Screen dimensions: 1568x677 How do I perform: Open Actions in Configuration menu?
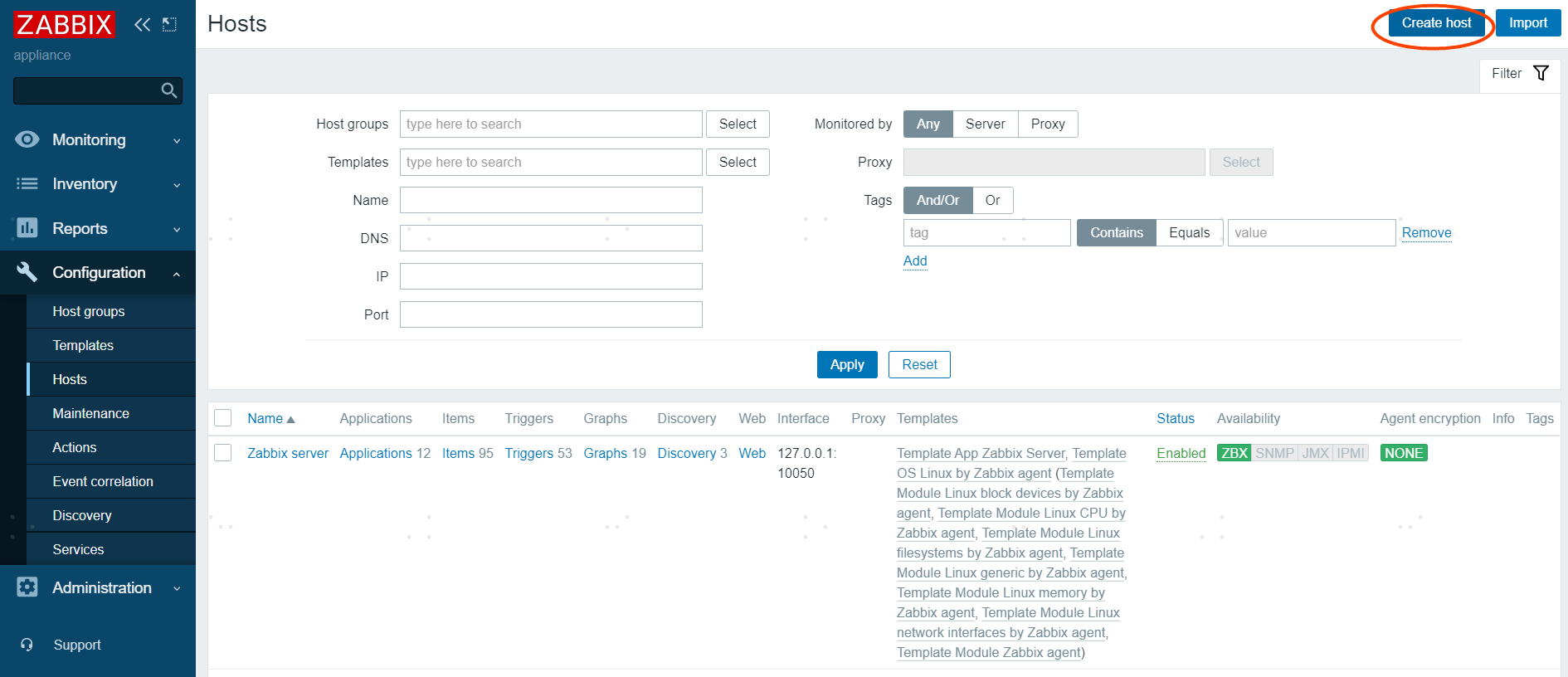pyautogui.click(x=111, y=447)
